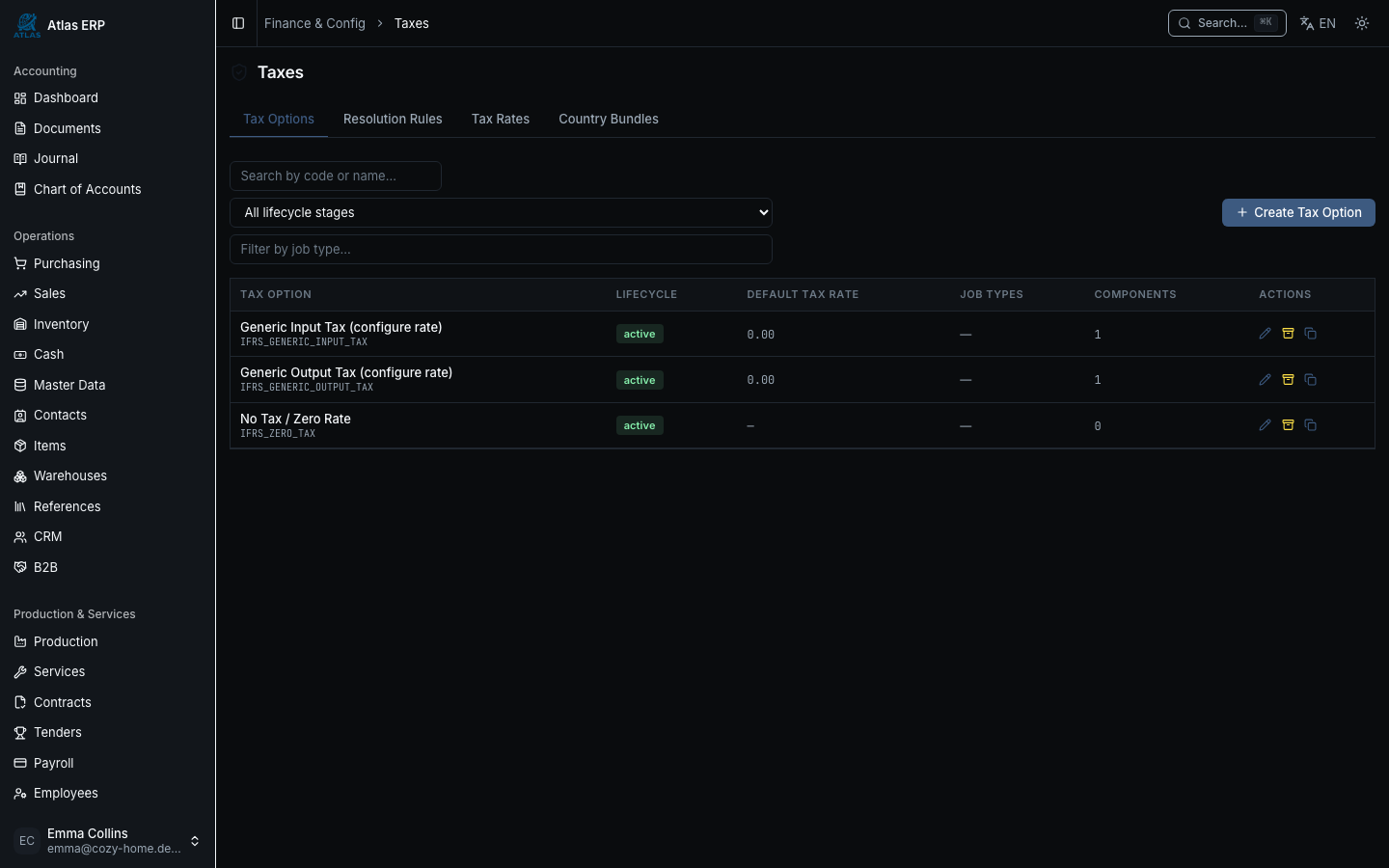Archive the No Tax / Zero Rate option
Screen dimensions: 1389x868
pos(1288,425)
